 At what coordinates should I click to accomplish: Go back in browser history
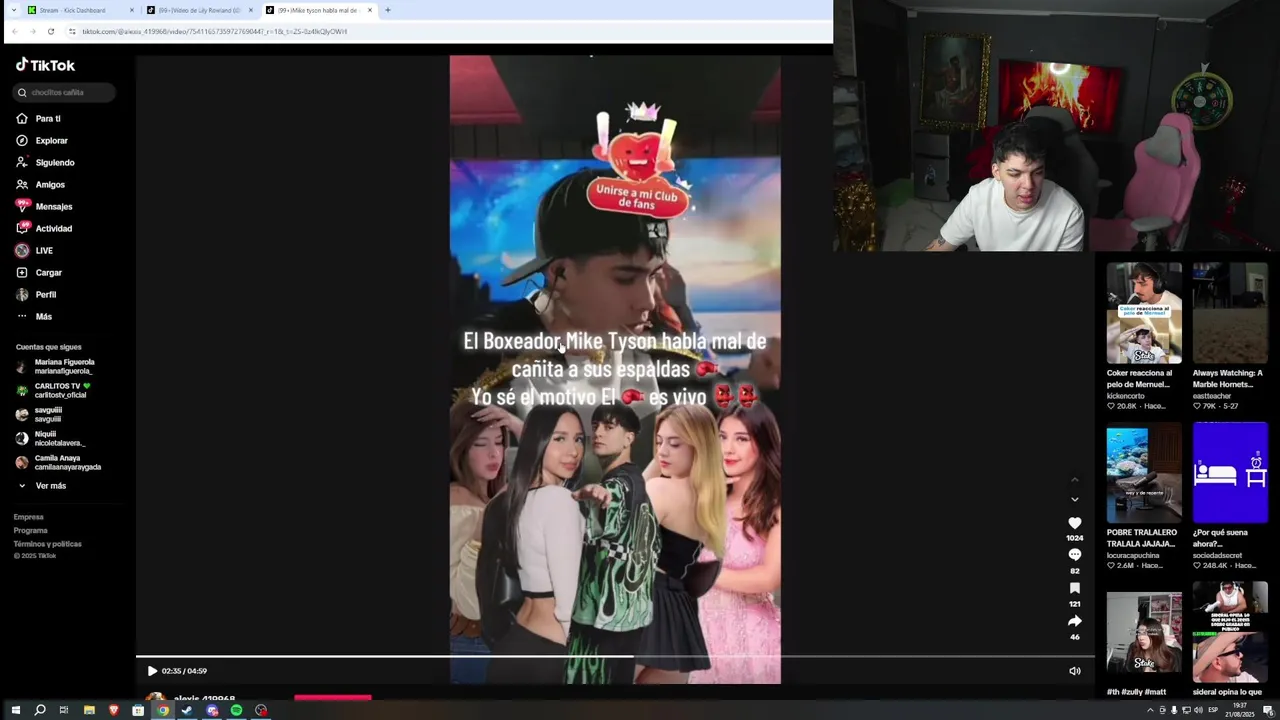[x=15, y=31]
